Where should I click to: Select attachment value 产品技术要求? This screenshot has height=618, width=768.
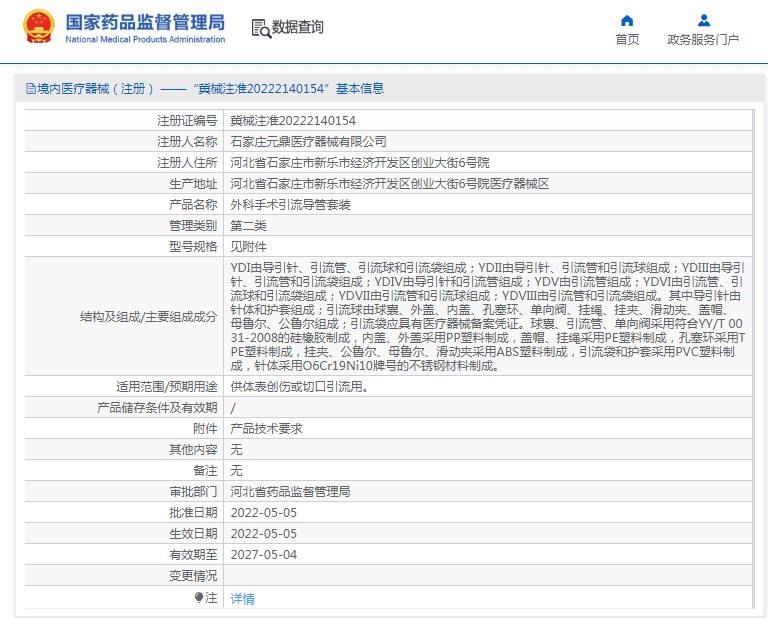pyautogui.click(x=266, y=429)
